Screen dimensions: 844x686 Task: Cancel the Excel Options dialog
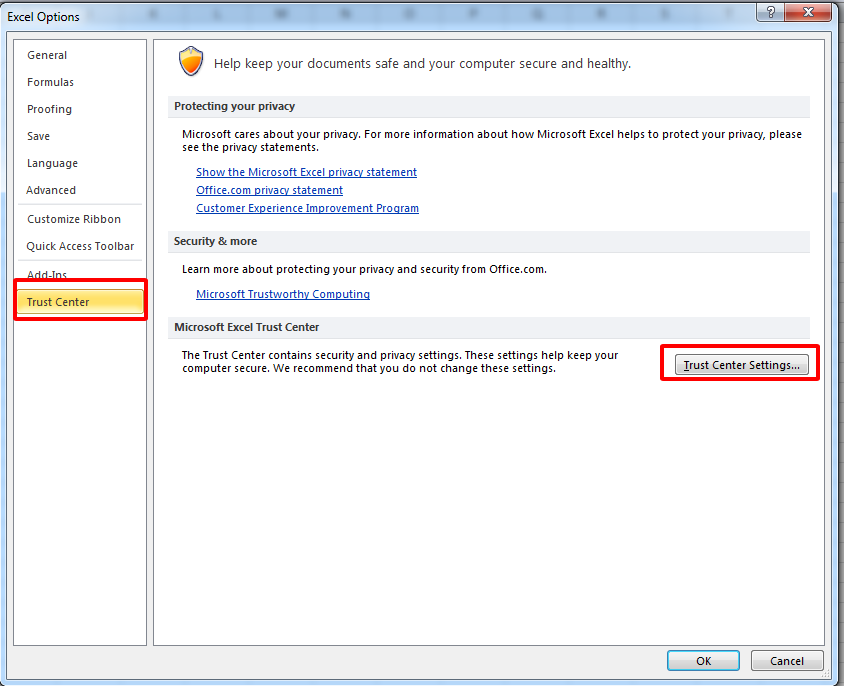[x=786, y=660]
